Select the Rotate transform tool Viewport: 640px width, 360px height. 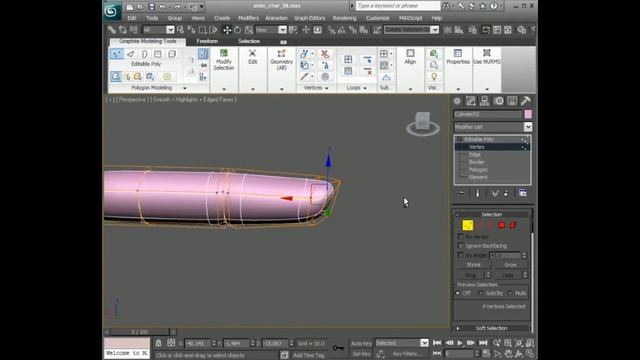[238, 30]
